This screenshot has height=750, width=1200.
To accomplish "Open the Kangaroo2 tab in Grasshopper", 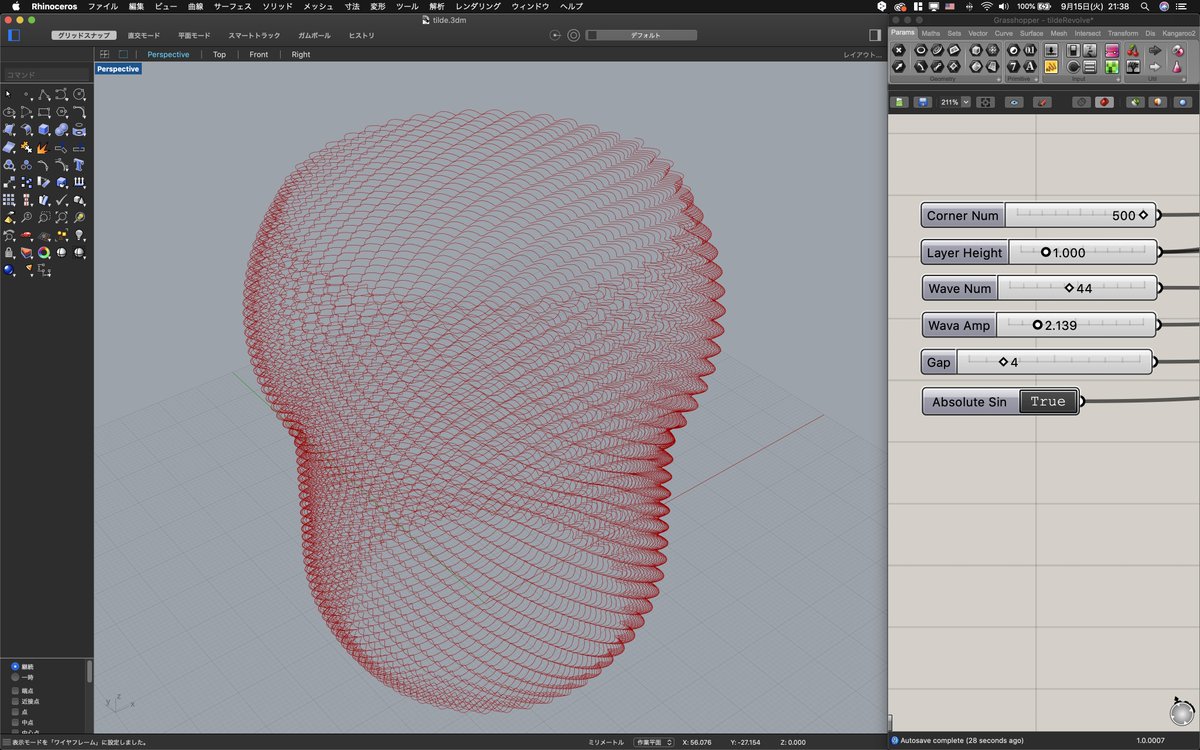I will [x=1178, y=33].
